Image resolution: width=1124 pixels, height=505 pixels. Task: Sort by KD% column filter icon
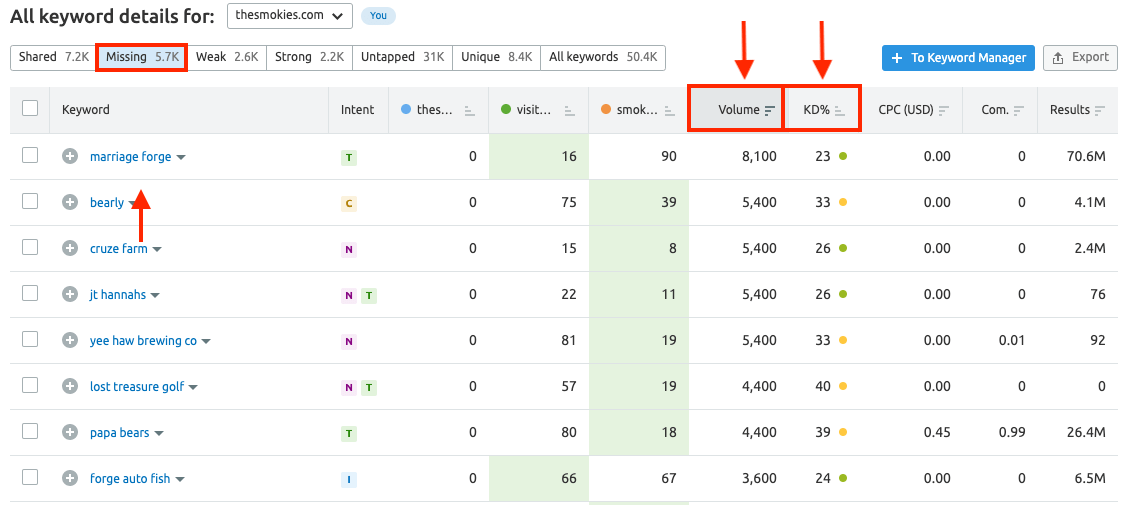coord(840,110)
